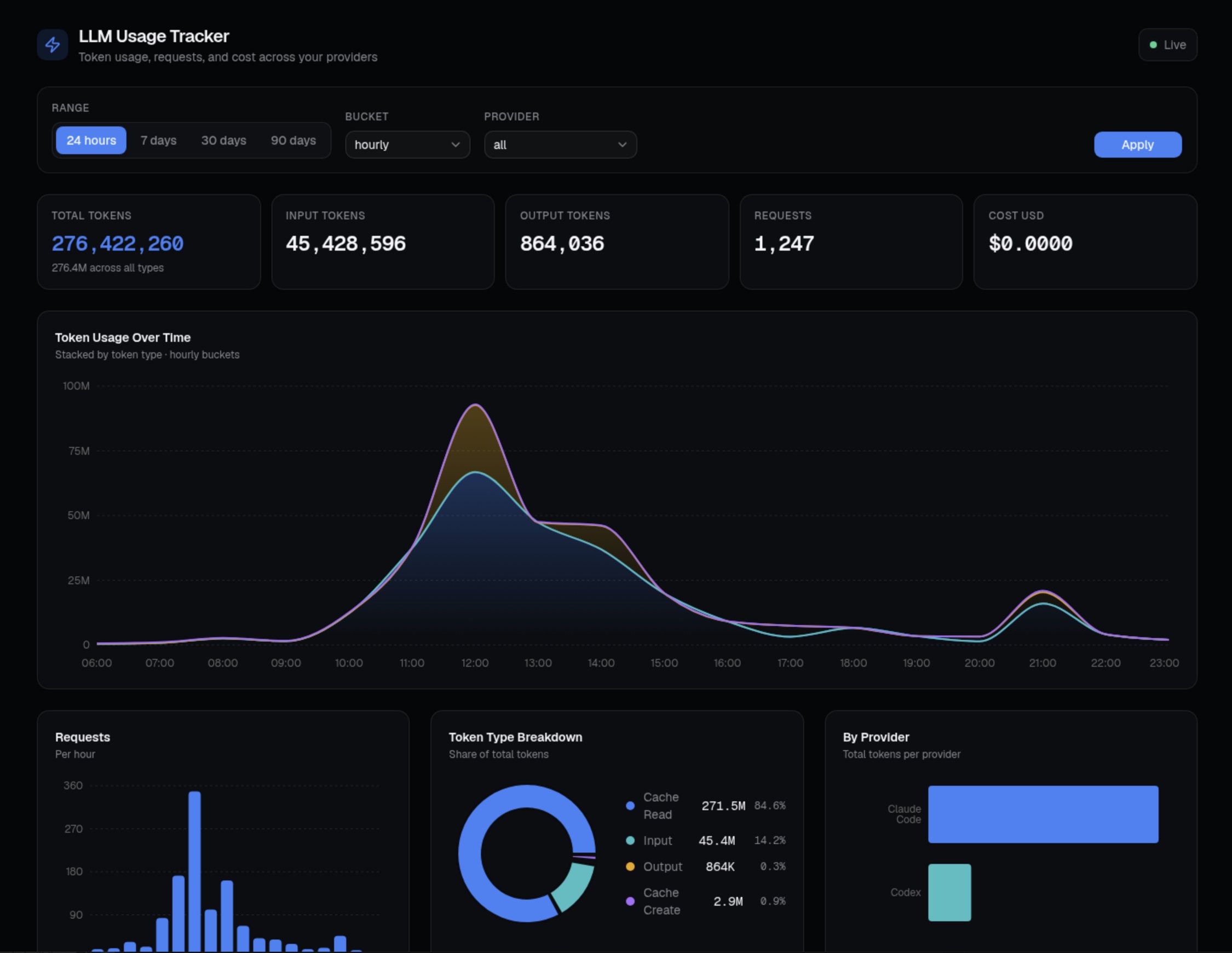Select the 24 hours range

click(91, 140)
